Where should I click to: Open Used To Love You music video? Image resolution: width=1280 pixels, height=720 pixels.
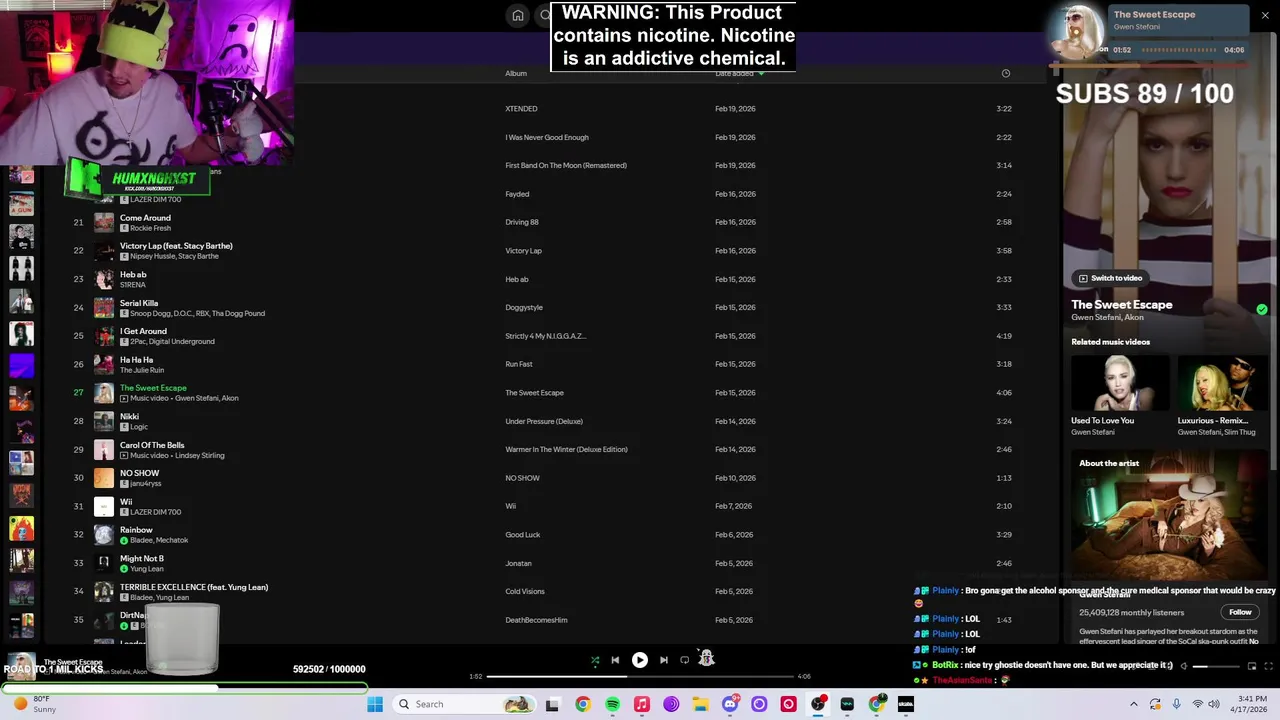click(x=1120, y=383)
